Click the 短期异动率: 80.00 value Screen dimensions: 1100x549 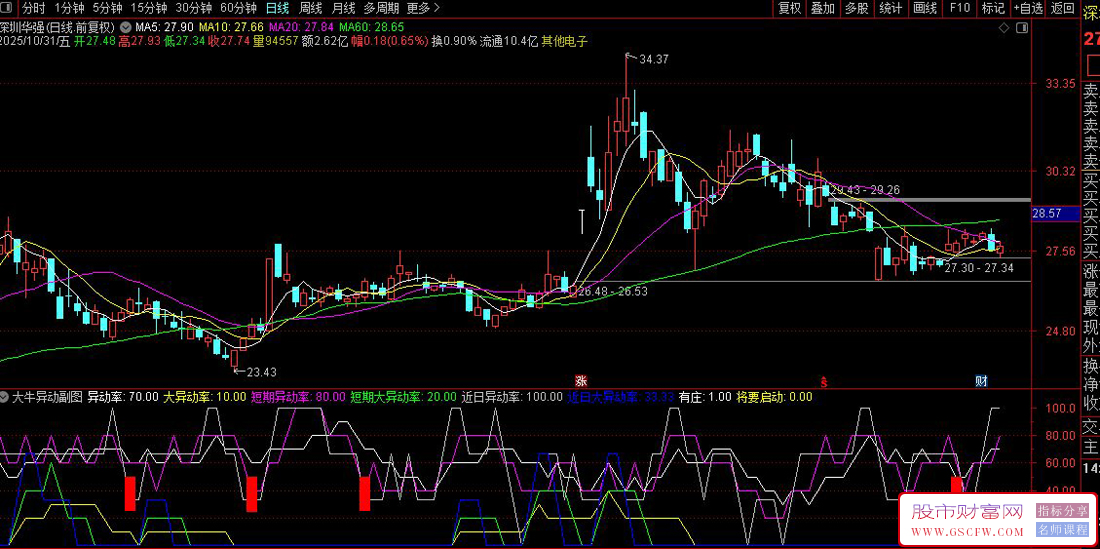pyautogui.click(x=298, y=397)
